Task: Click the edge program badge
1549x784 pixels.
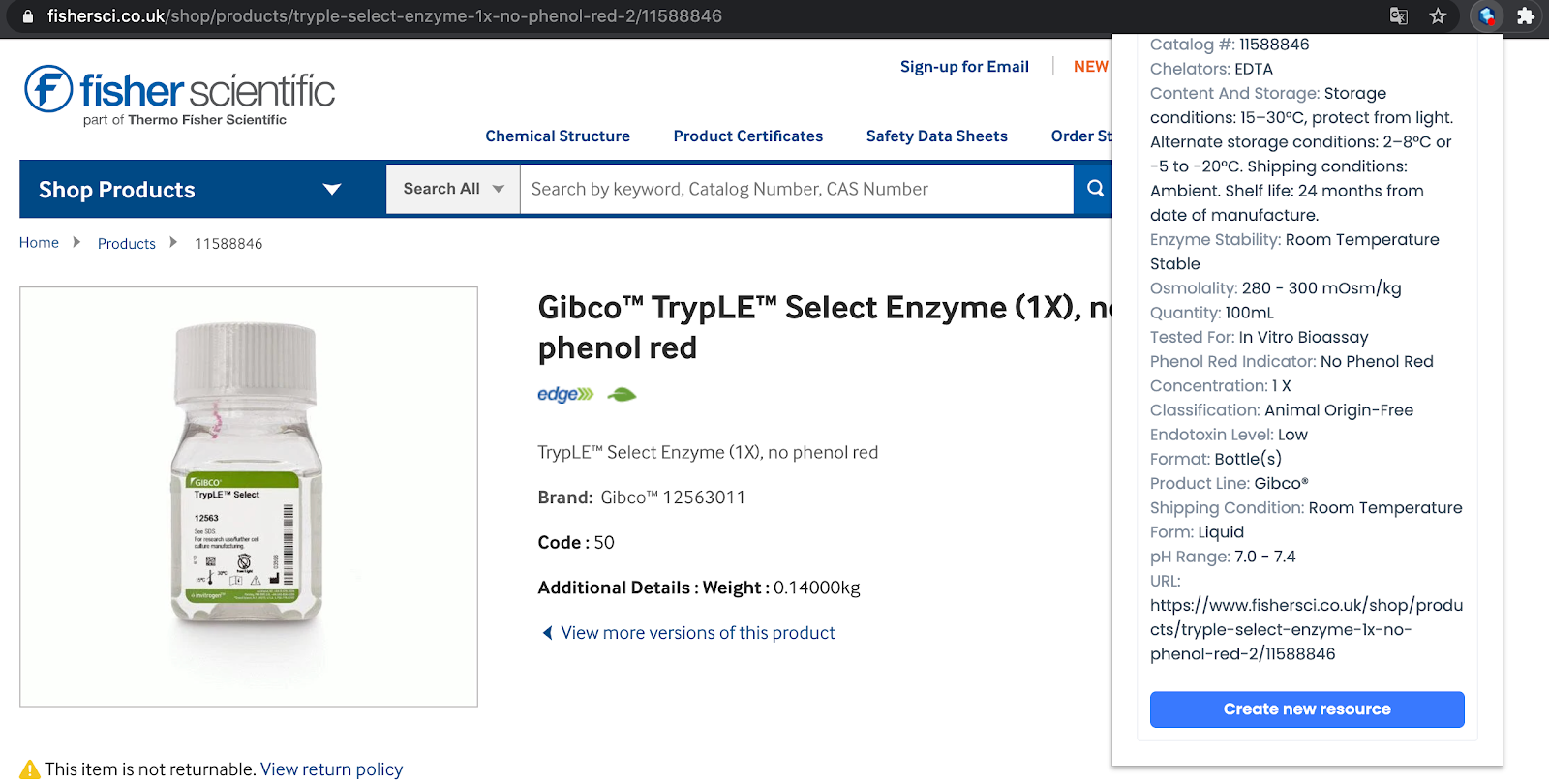Action: click(565, 394)
